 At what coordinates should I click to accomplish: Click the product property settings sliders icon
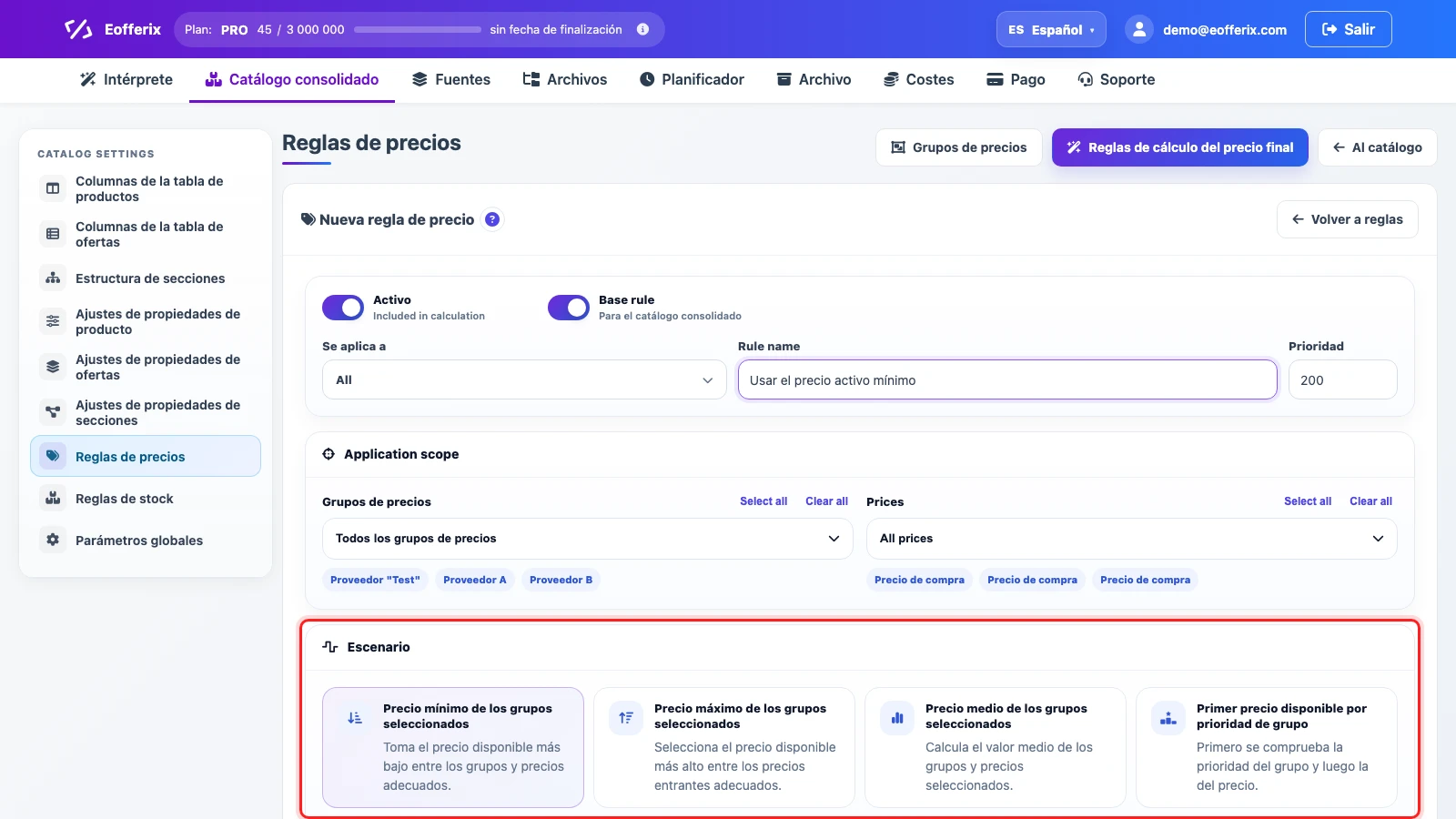pos(53,321)
